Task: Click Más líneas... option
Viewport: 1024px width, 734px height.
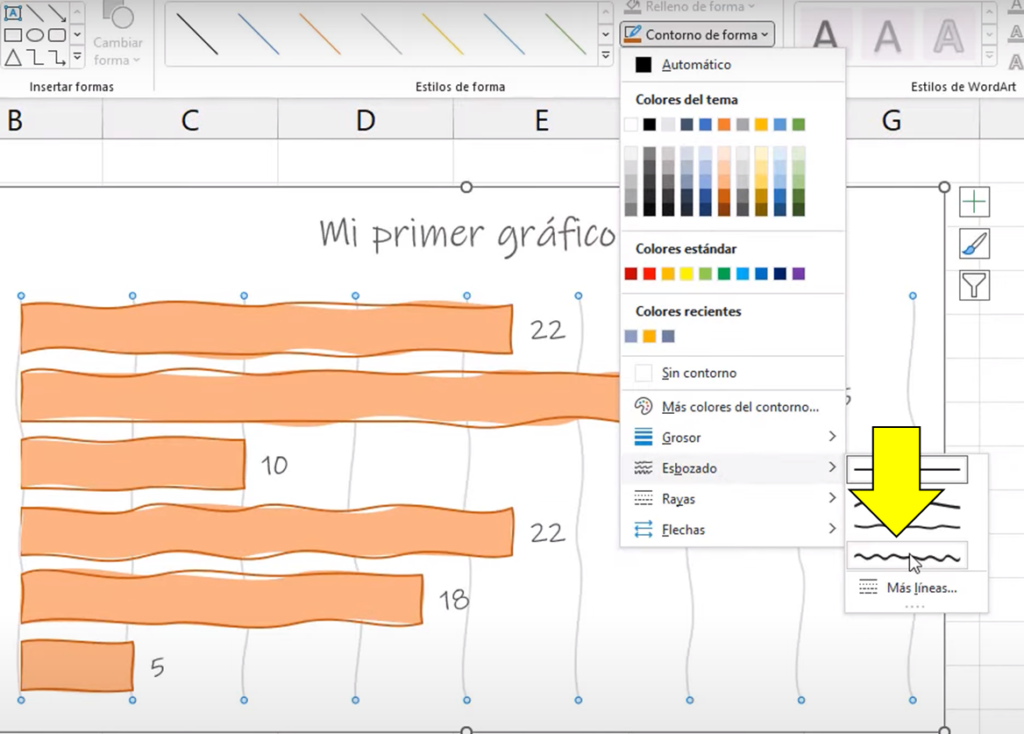Action: (920, 588)
